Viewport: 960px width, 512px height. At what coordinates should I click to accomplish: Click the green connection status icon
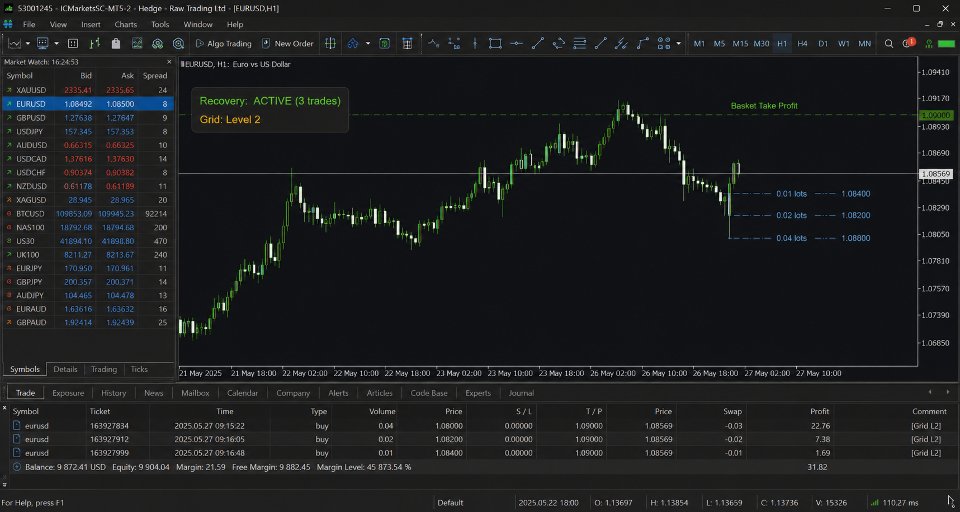click(929, 43)
